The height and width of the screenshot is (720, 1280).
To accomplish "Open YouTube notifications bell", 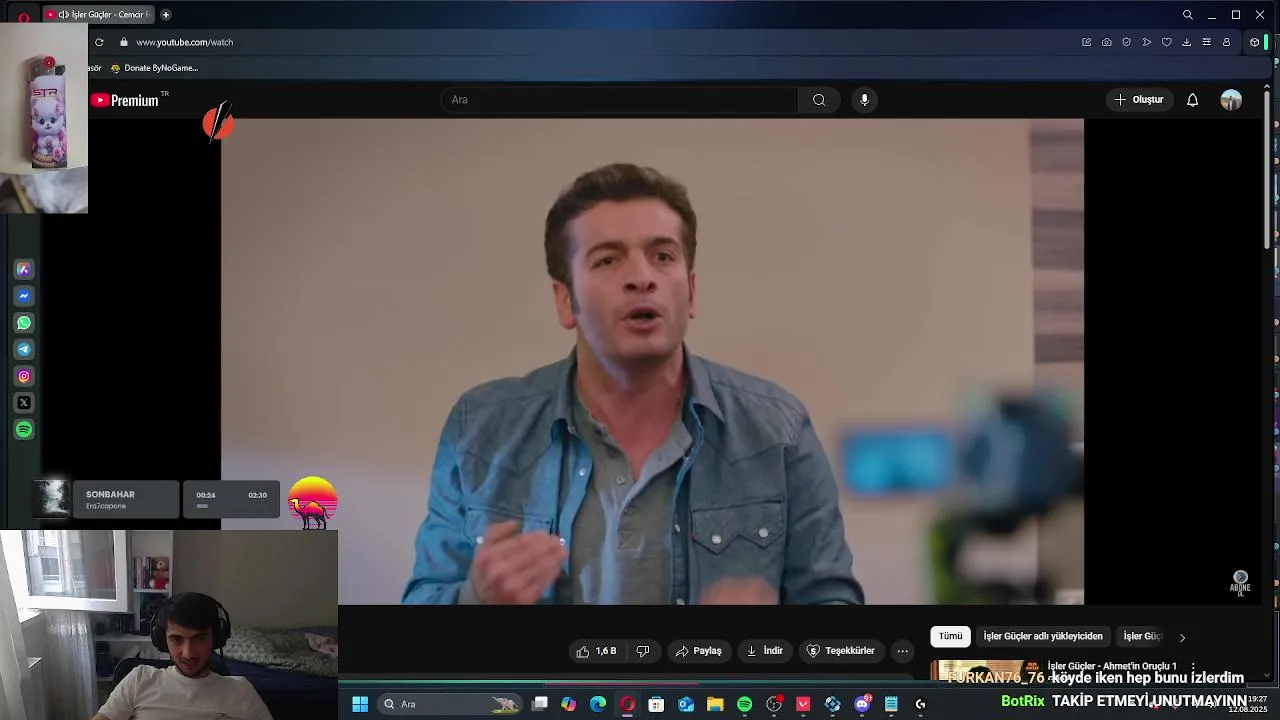I will (1192, 100).
